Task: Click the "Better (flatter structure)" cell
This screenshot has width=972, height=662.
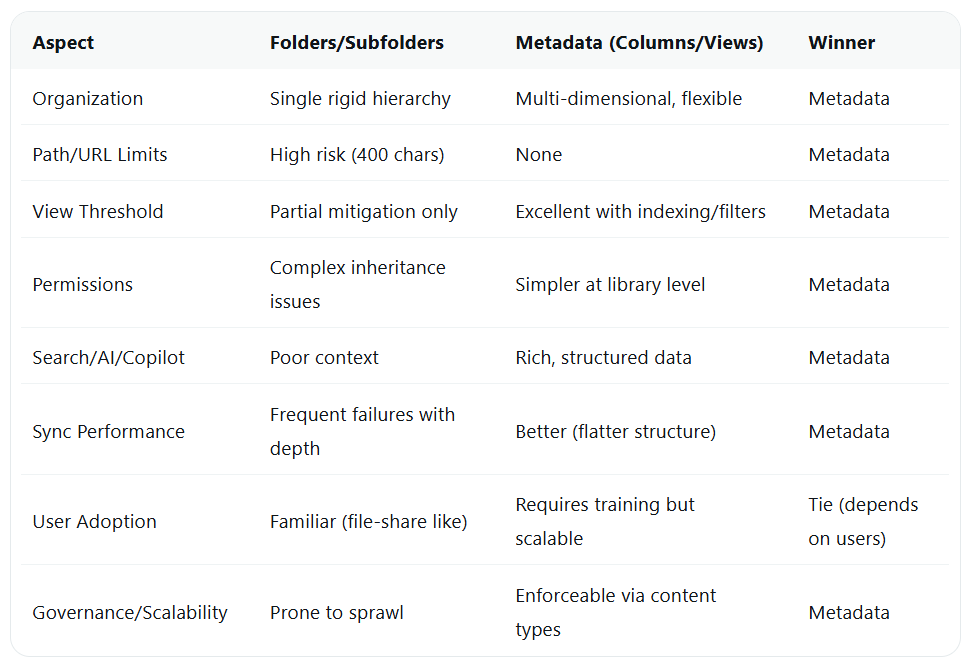Action: pyautogui.click(x=615, y=432)
